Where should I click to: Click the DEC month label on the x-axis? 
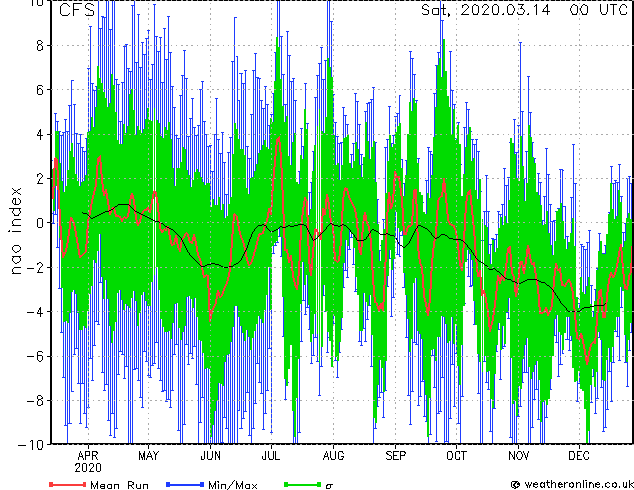(x=579, y=456)
